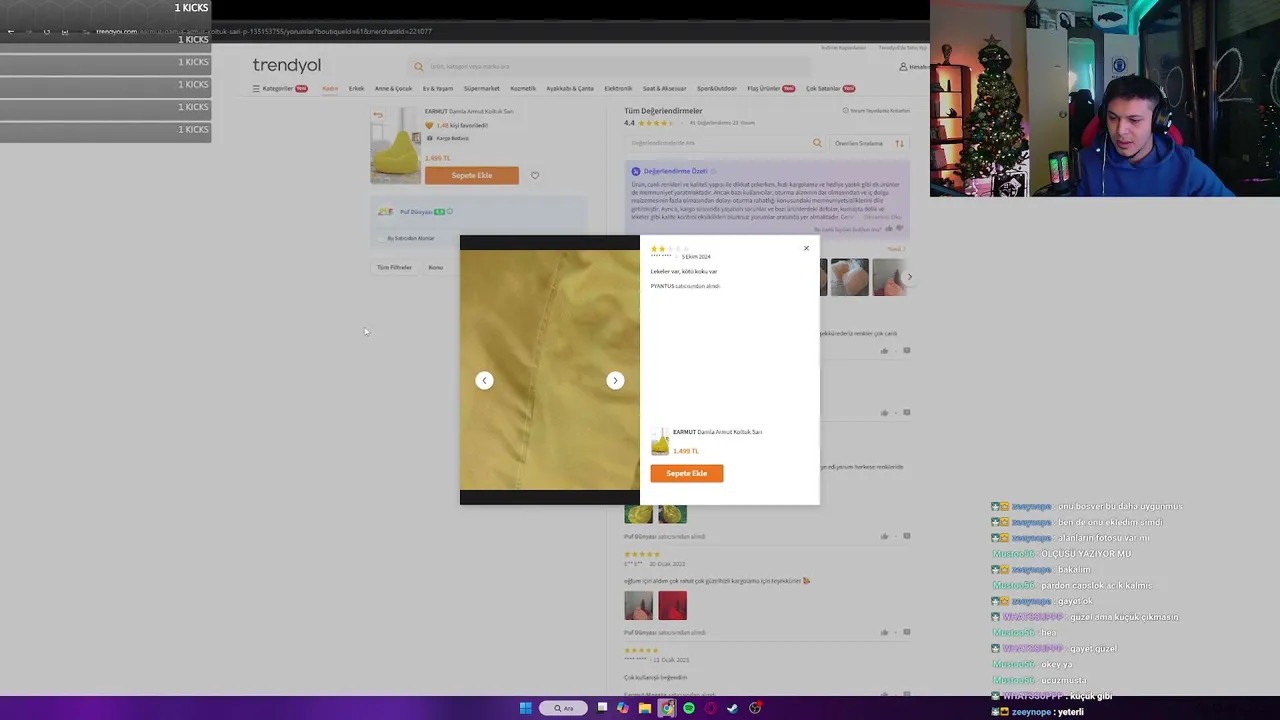Open Yorum Yayınlama Kriterleri link
The height and width of the screenshot is (720, 1280).
tap(877, 111)
